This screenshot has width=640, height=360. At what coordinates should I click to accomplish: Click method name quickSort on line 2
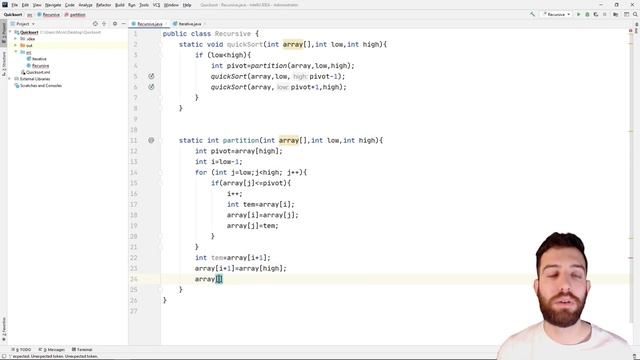tap(245, 44)
